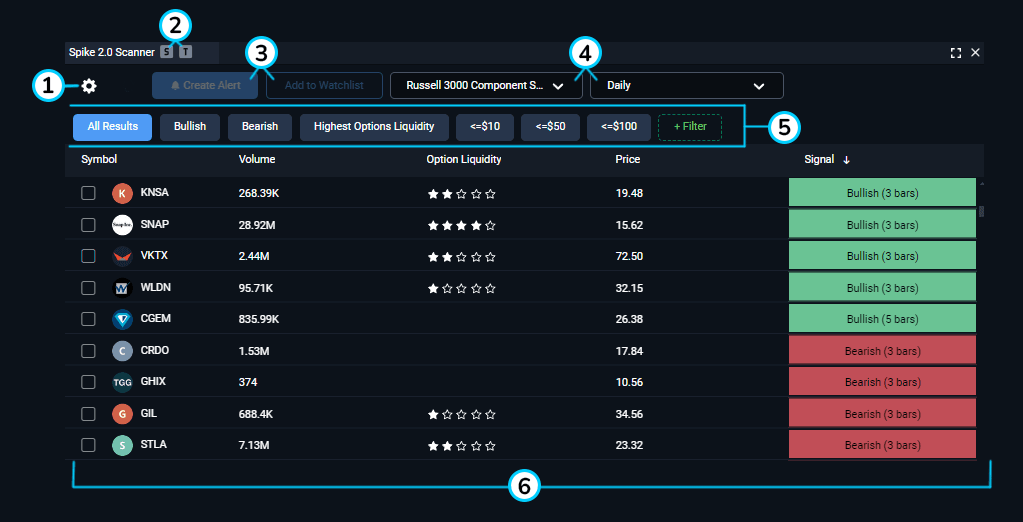Click the GIL price value 34.56
1023x522 pixels.
point(629,414)
